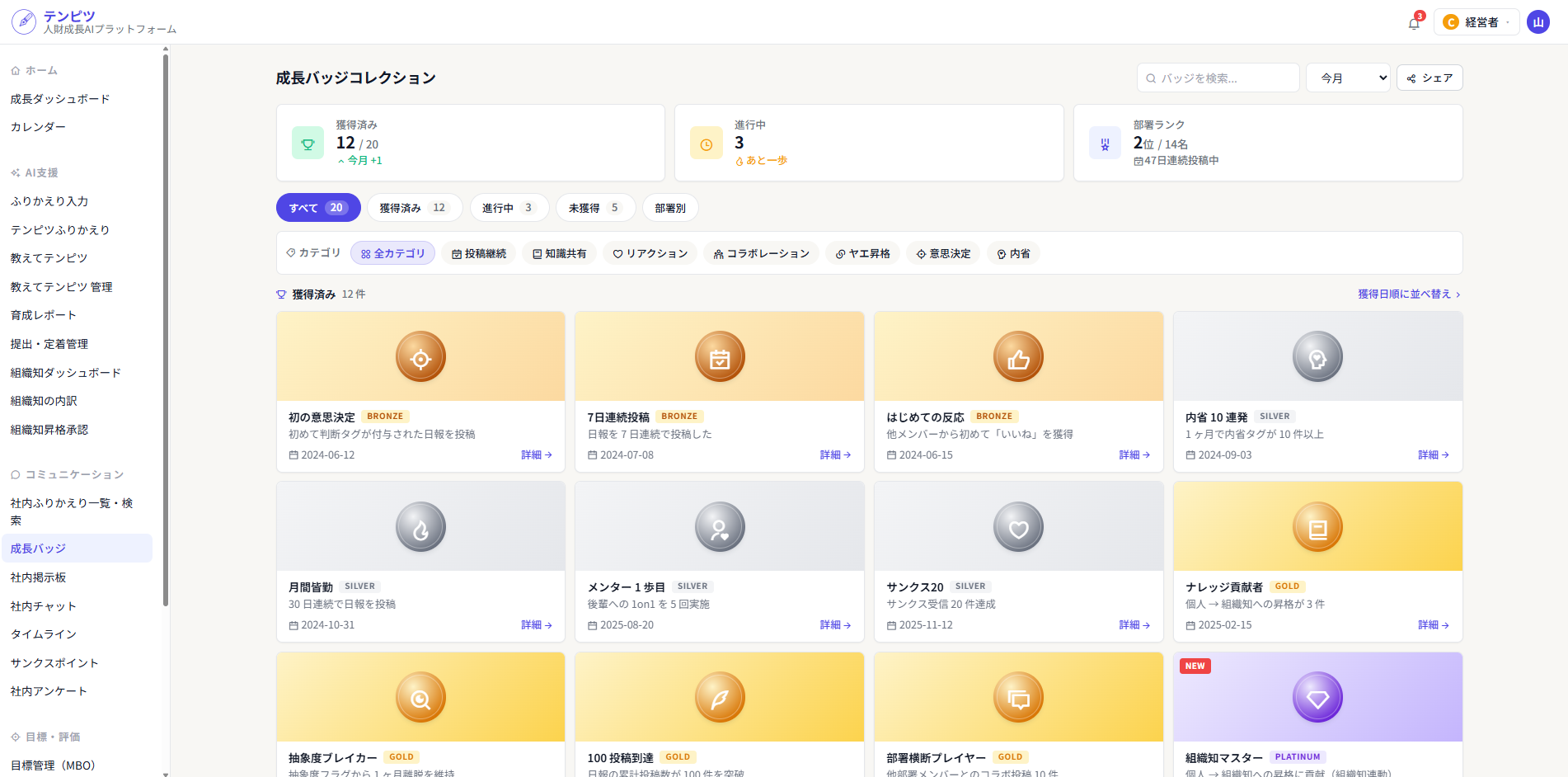The width and height of the screenshot is (1568, 777).
Task: Click 獲得日順に並べ替え link
Action: pos(1409,294)
